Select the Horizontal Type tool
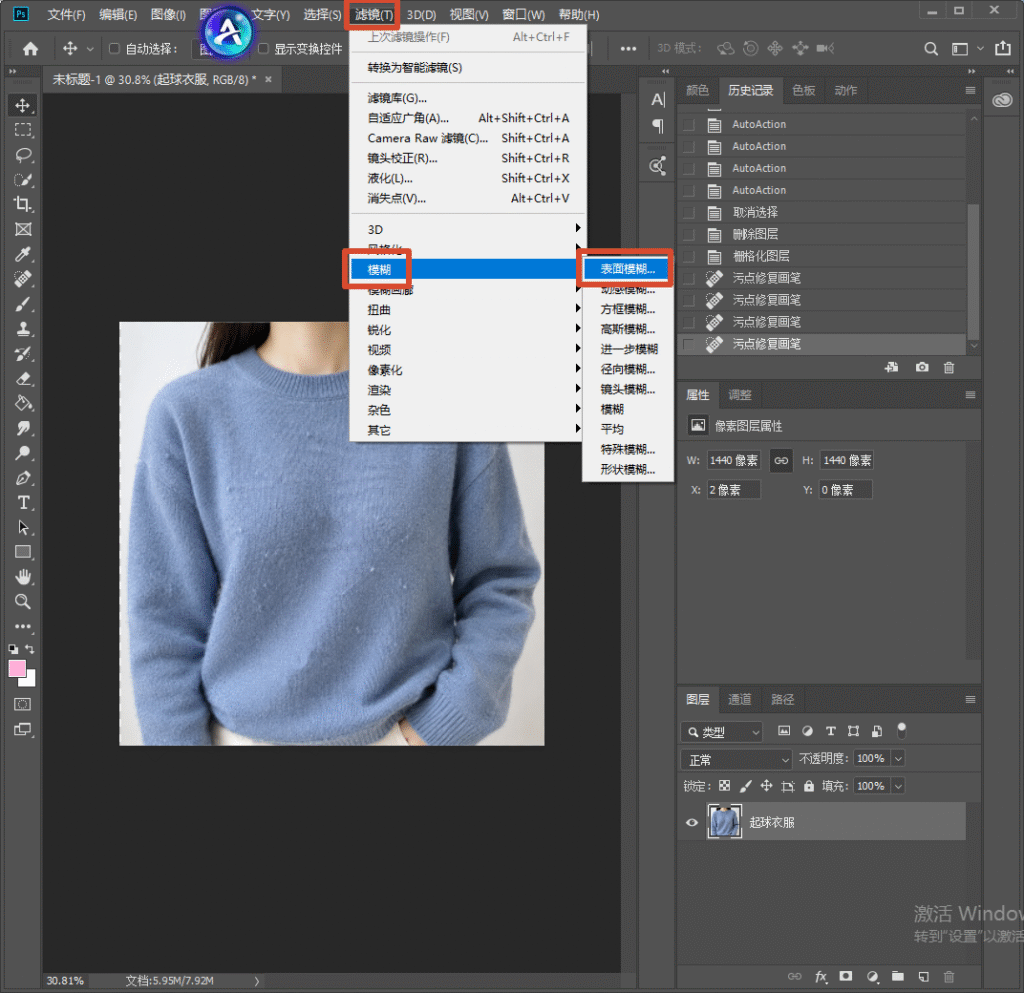Screen dimensions: 1024x993 tap(23, 503)
